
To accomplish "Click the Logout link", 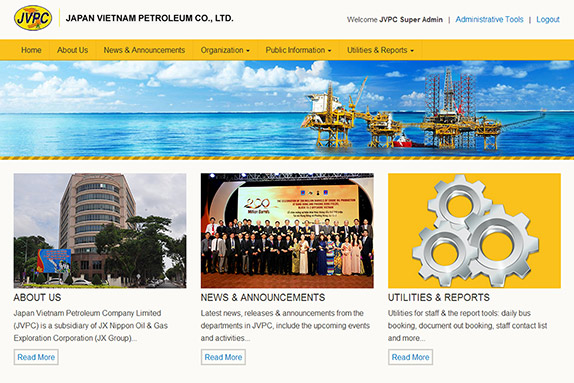I will point(548,19).
